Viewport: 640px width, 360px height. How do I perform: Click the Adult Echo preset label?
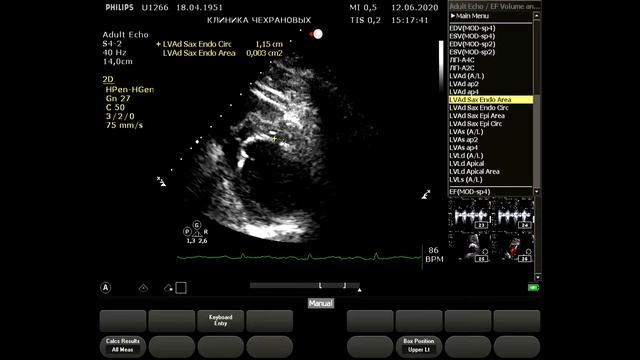125,35
